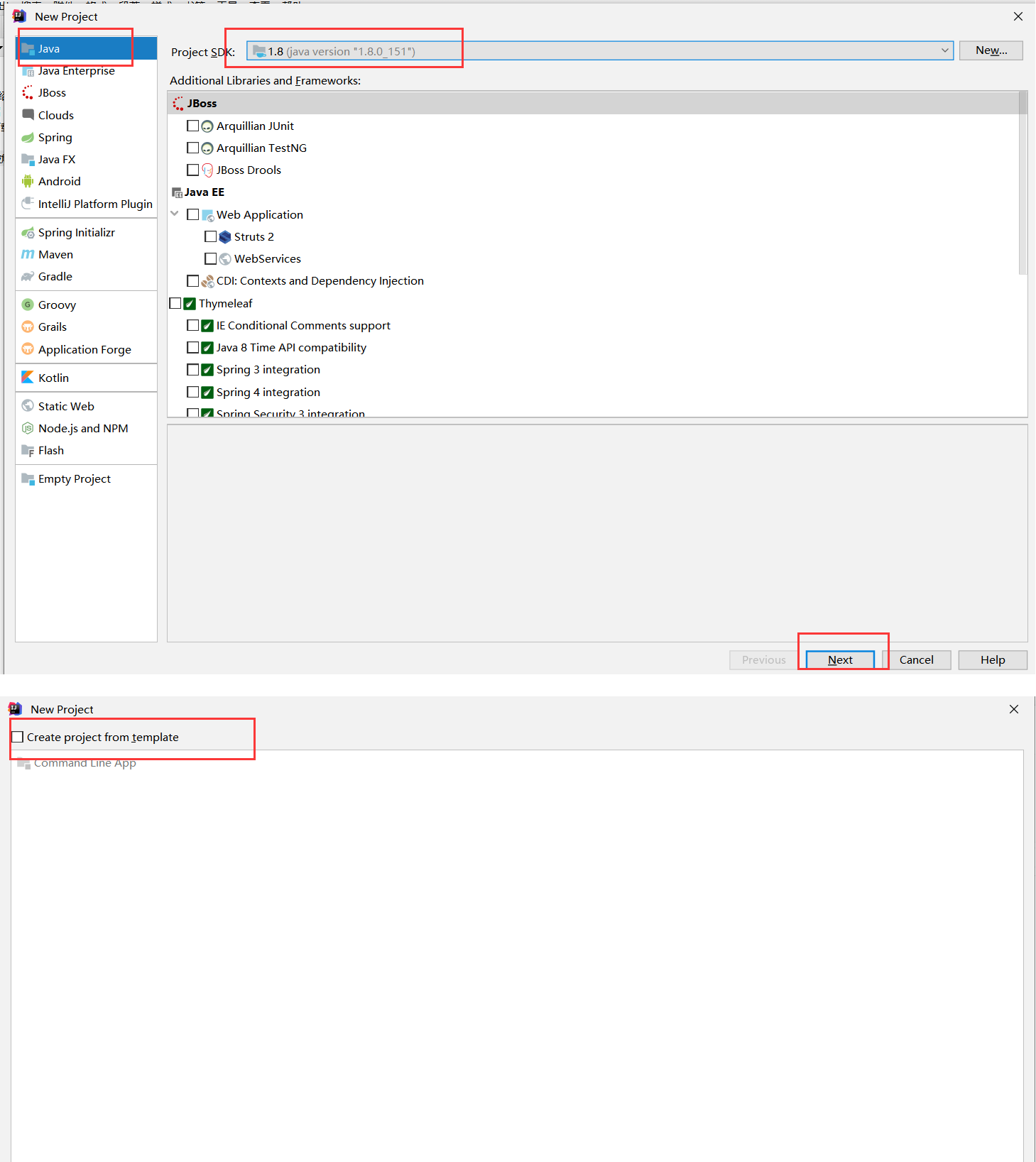Collapse the Web Application tree node
Viewport: 1036px width, 1162px height.
click(175, 214)
